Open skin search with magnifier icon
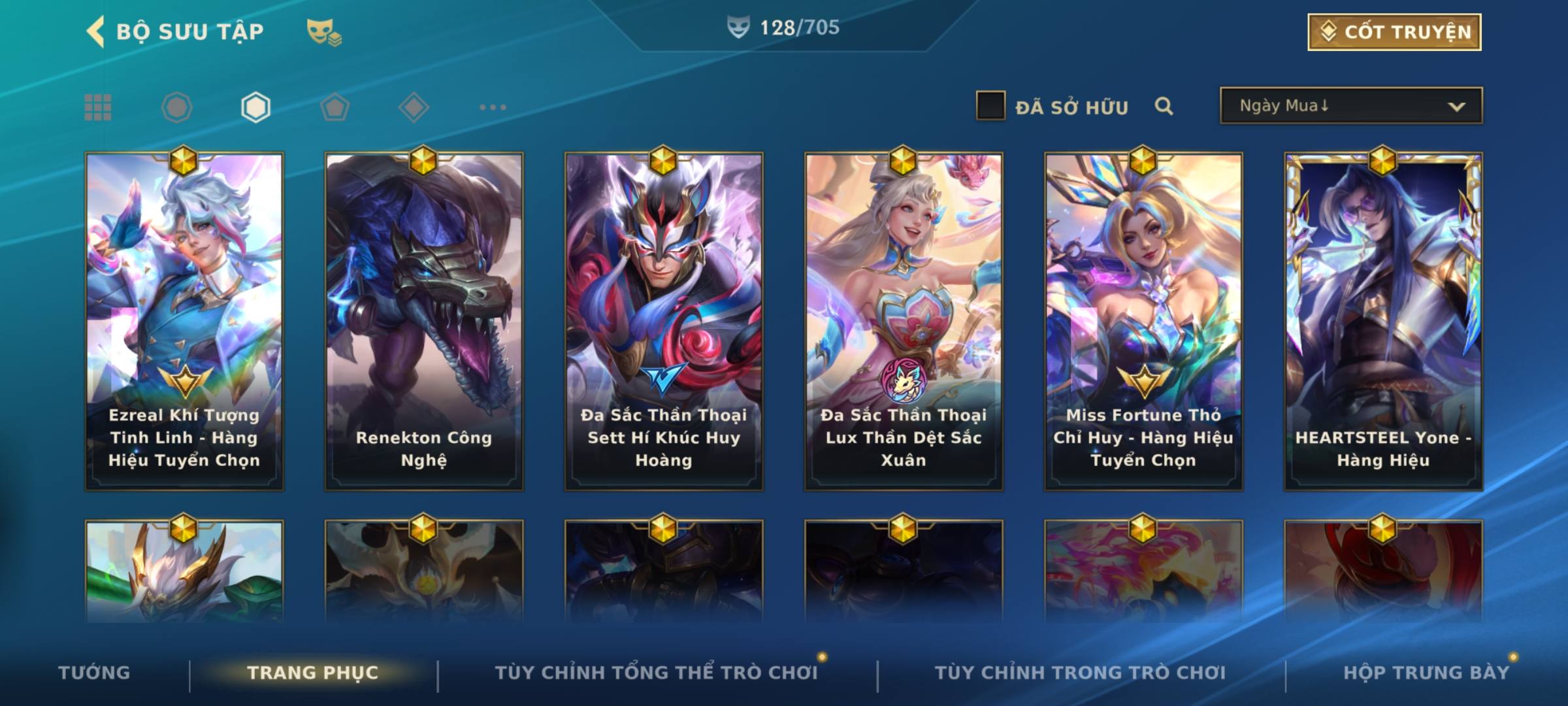The width and height of the screenshot is (1568, 706). point(1164,106)
